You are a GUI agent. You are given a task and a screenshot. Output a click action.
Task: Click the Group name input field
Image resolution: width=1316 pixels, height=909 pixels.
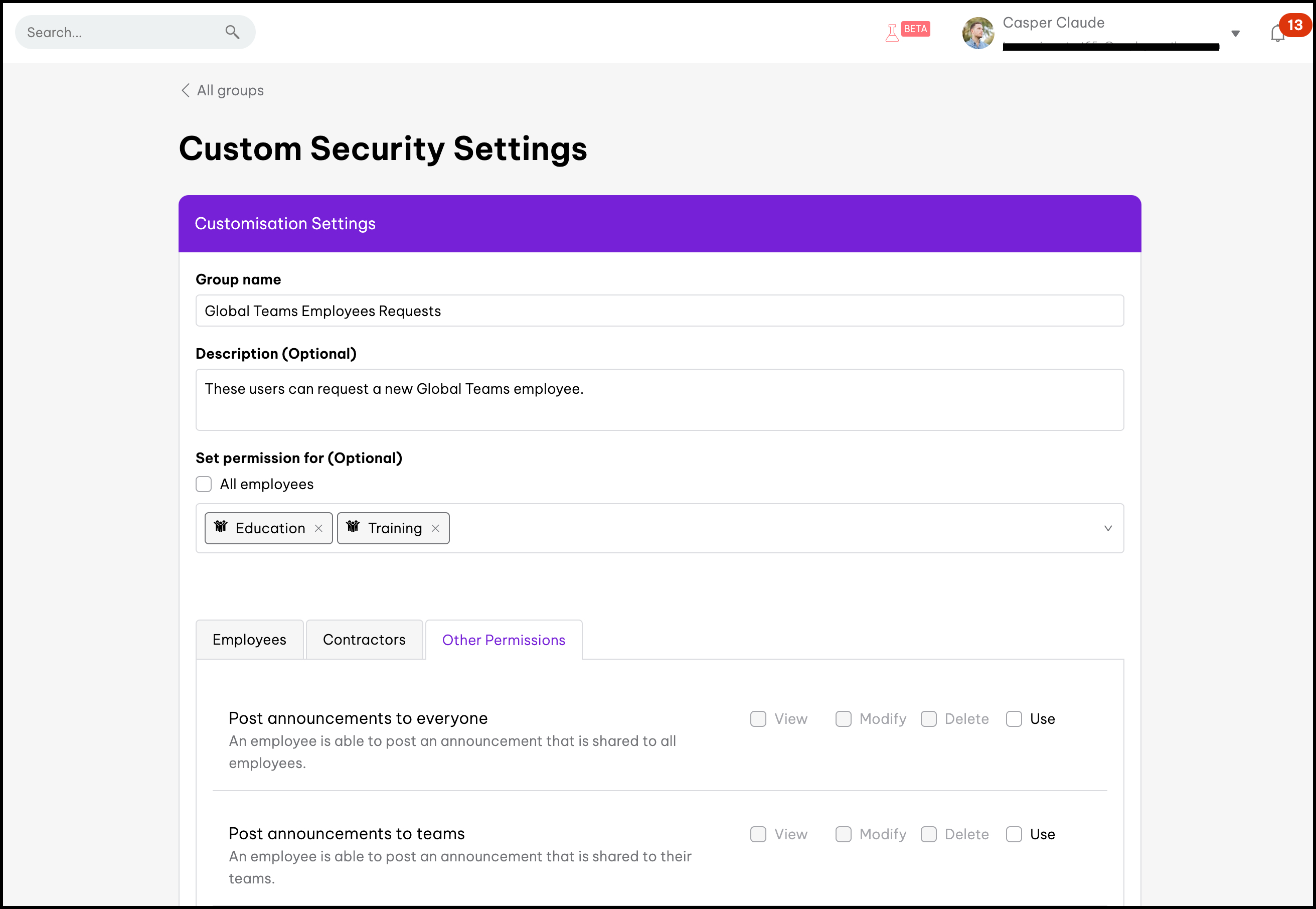pos(660,311)
